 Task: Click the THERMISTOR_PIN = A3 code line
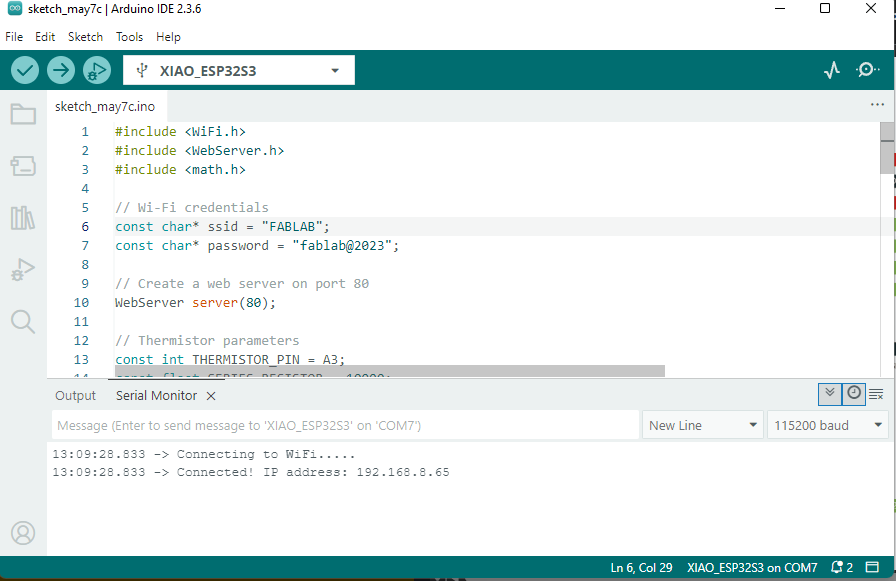tap(230, 359)
